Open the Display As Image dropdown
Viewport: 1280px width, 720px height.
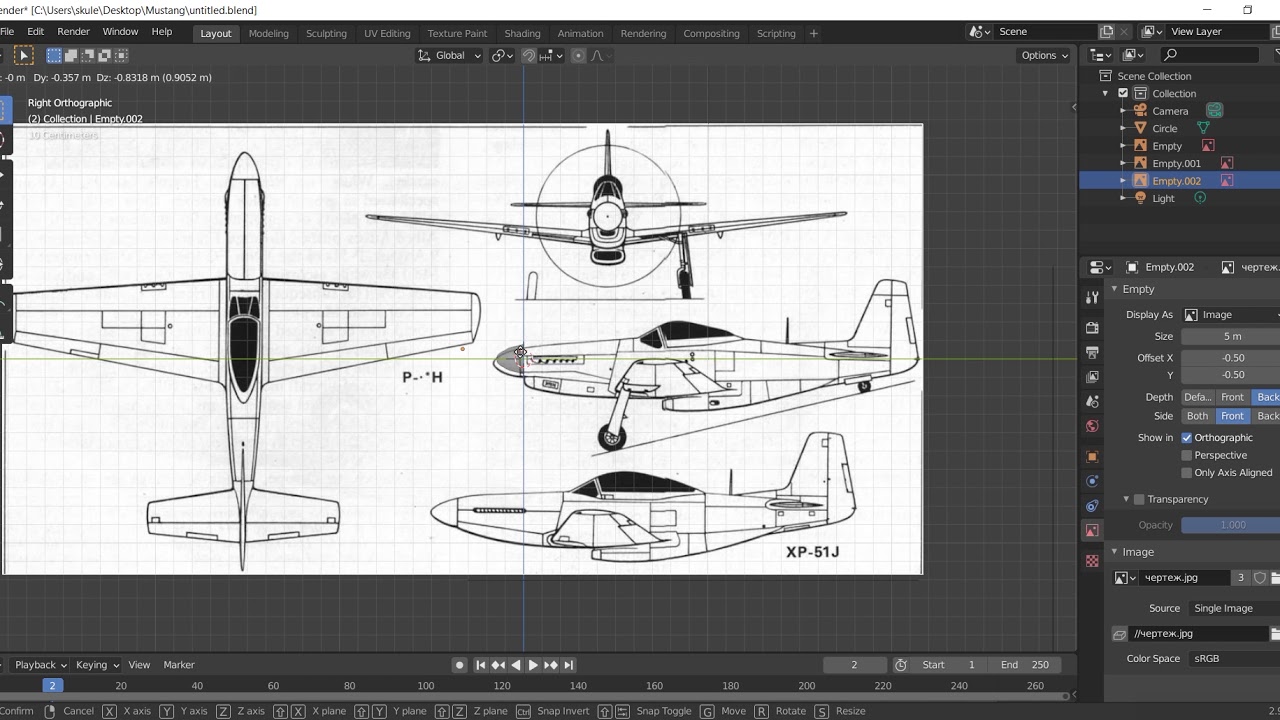point(1231,315)
